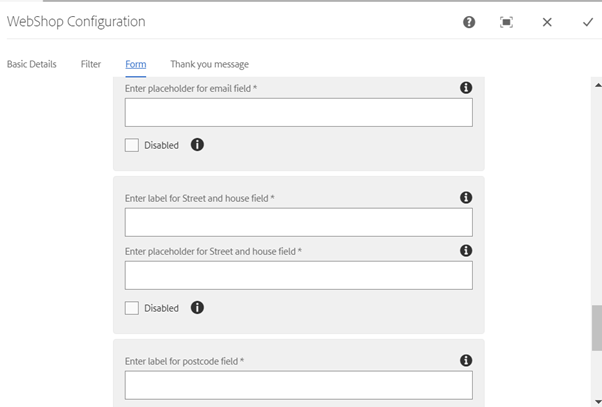Show info for email placeholder field

[x=466, y=88]
